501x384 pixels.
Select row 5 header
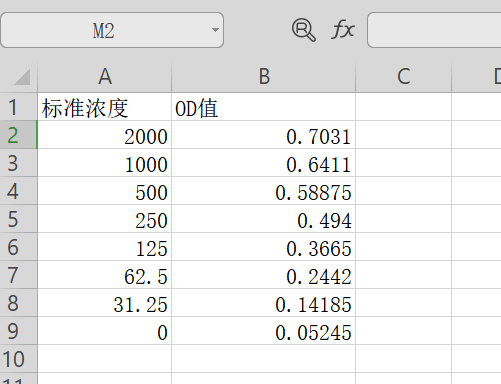tap(19, 219)
